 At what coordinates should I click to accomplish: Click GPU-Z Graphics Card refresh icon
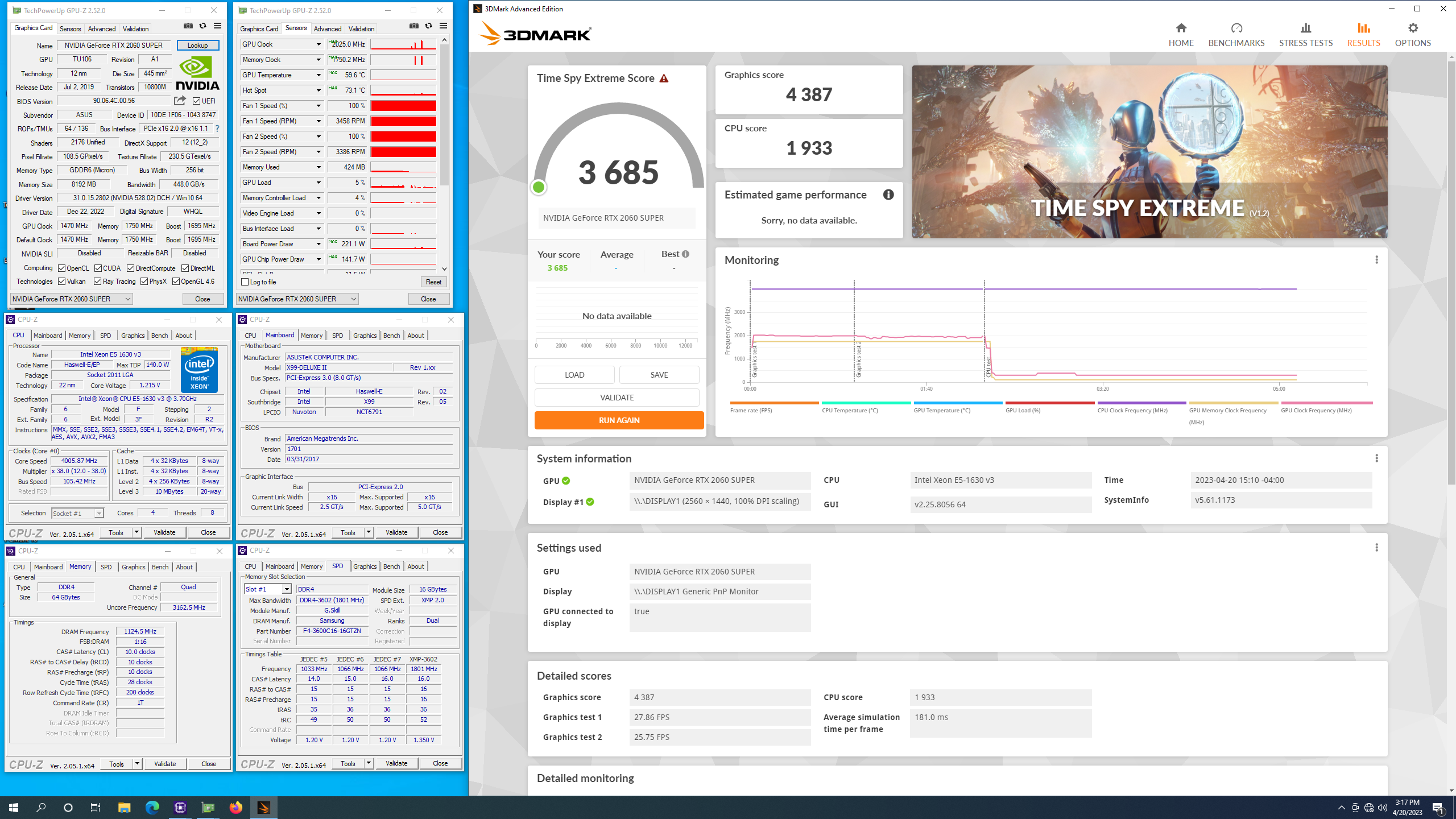point(202,26)
